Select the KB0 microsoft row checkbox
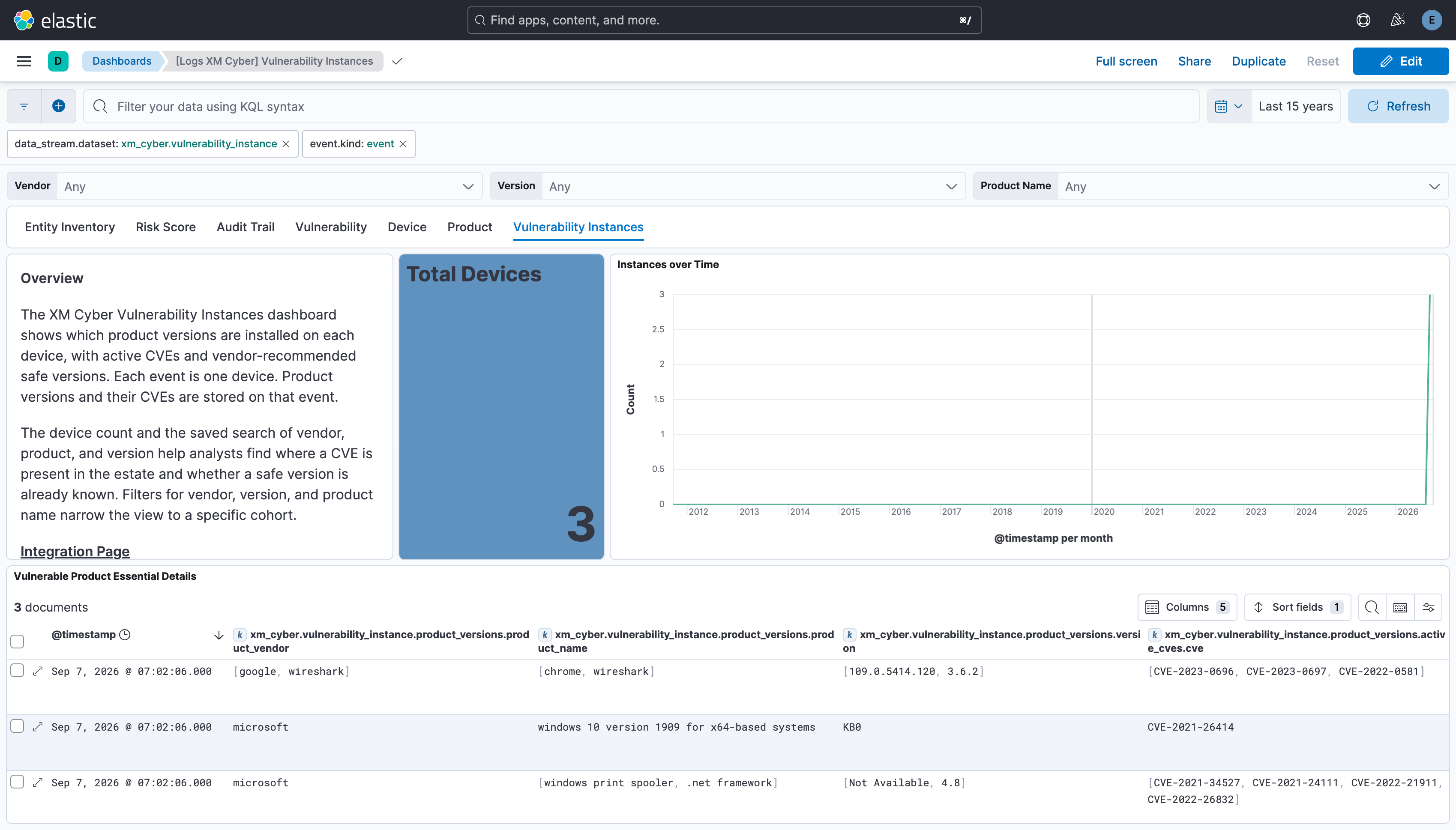1456x830 pixels. 18,726
